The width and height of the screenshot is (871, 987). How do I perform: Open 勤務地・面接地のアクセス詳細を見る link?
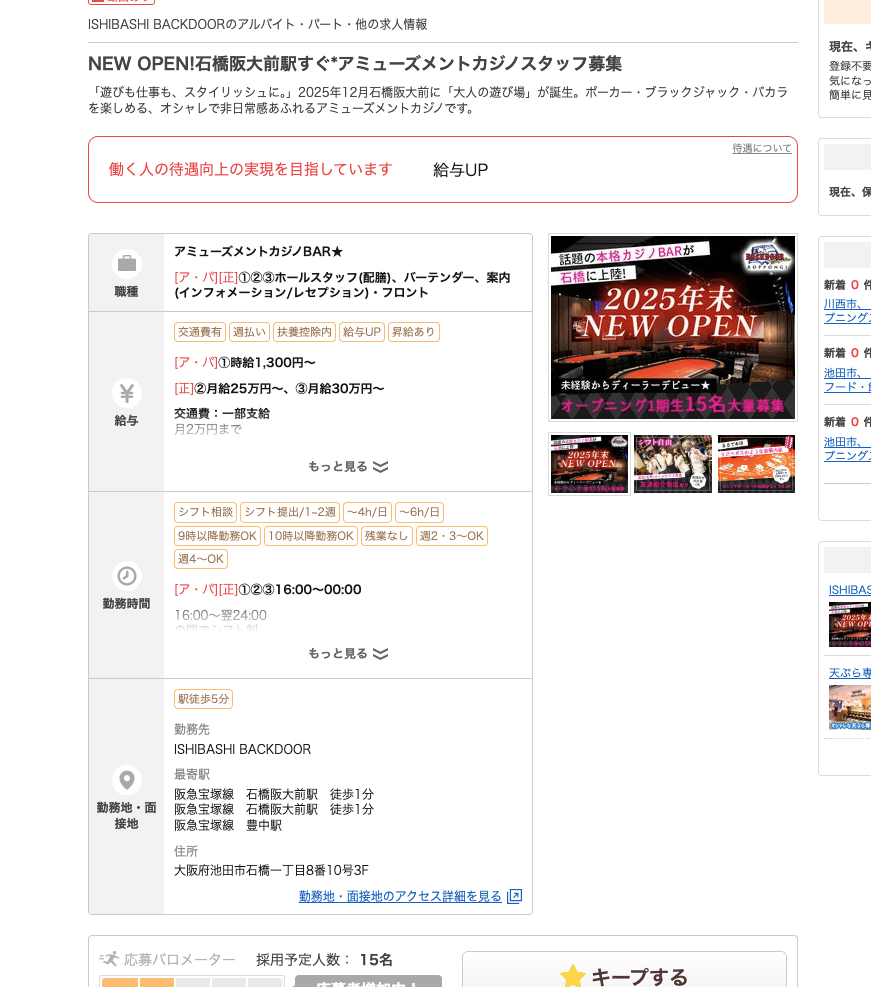[400, 896]
